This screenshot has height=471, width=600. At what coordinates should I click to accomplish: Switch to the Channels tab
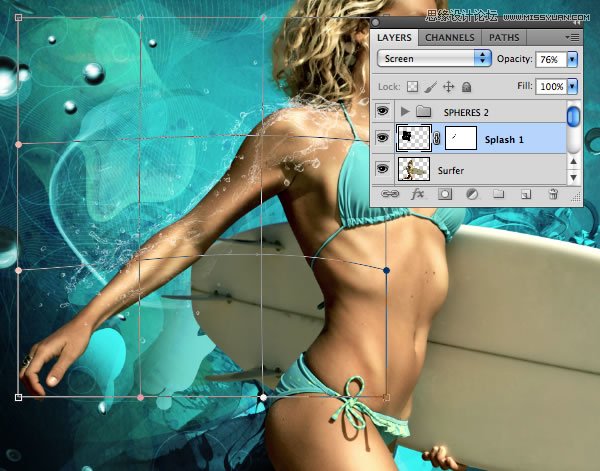[x=450, y=37]
